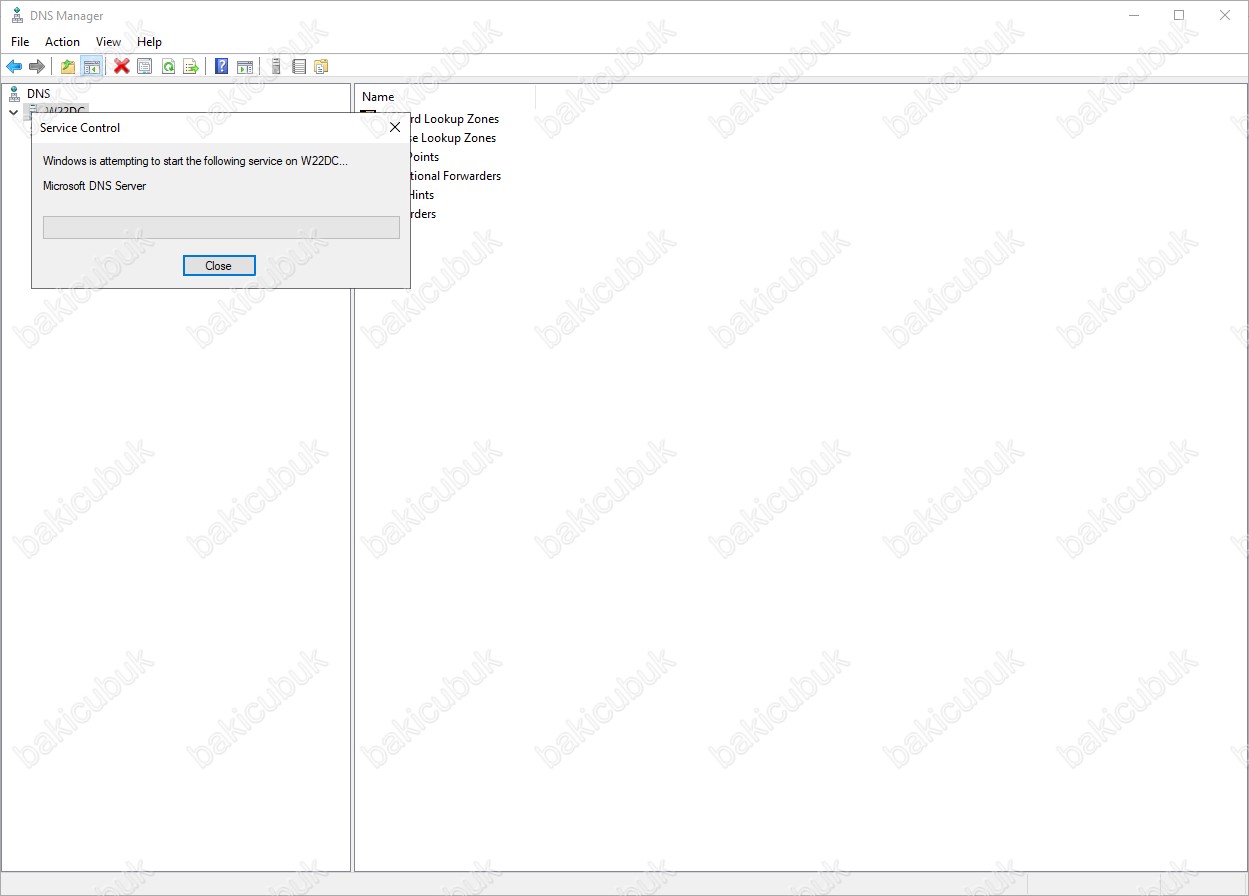Click the Up One Level folder icon

[x=68, y=67]
